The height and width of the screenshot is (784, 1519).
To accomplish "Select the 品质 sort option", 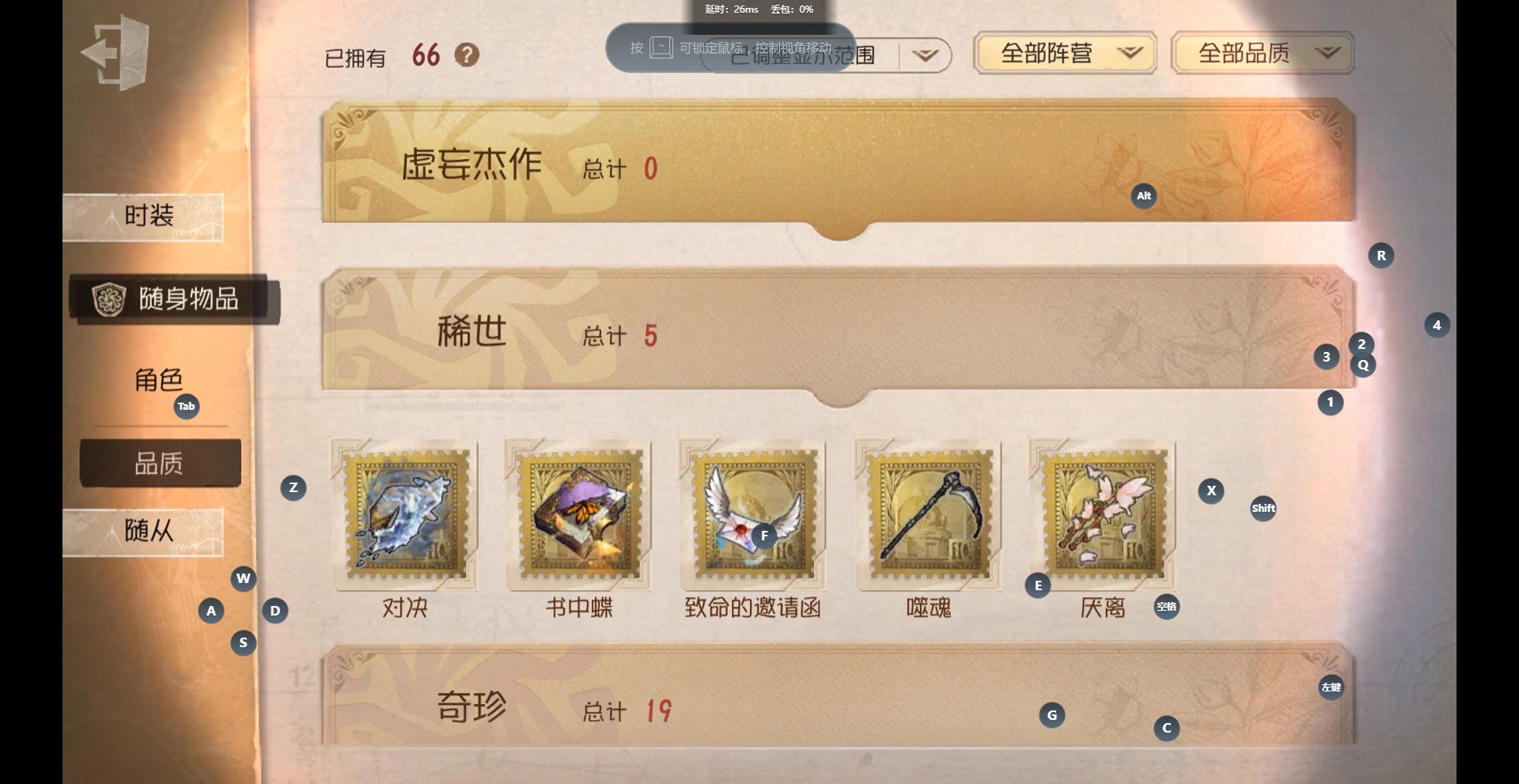I will (x=161, y=464).
